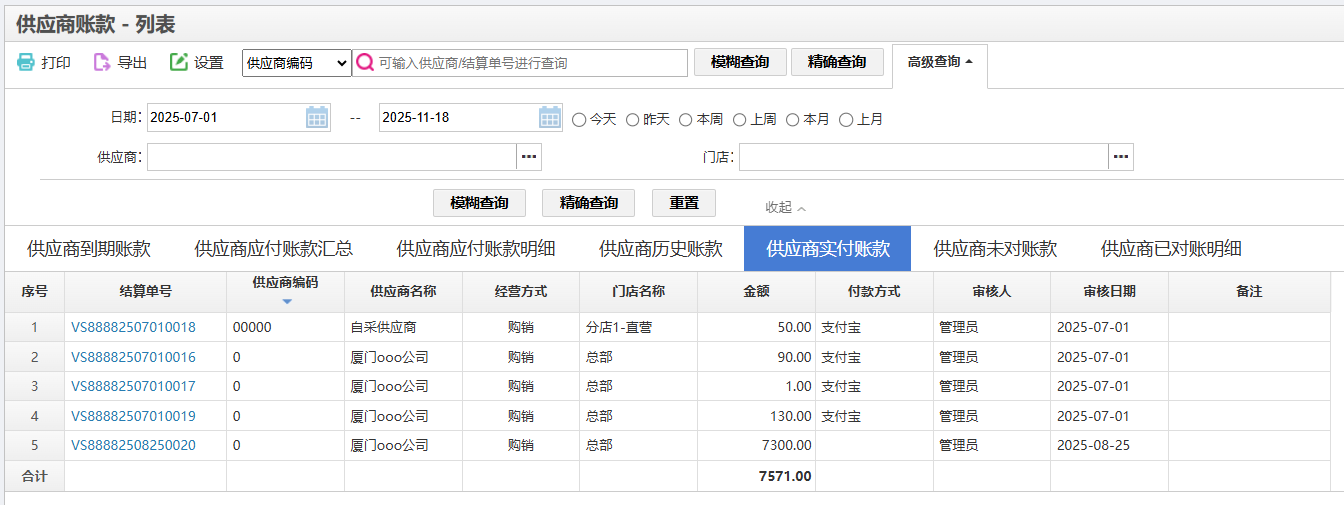Open start date calendar picker icon

pos(317,117)
